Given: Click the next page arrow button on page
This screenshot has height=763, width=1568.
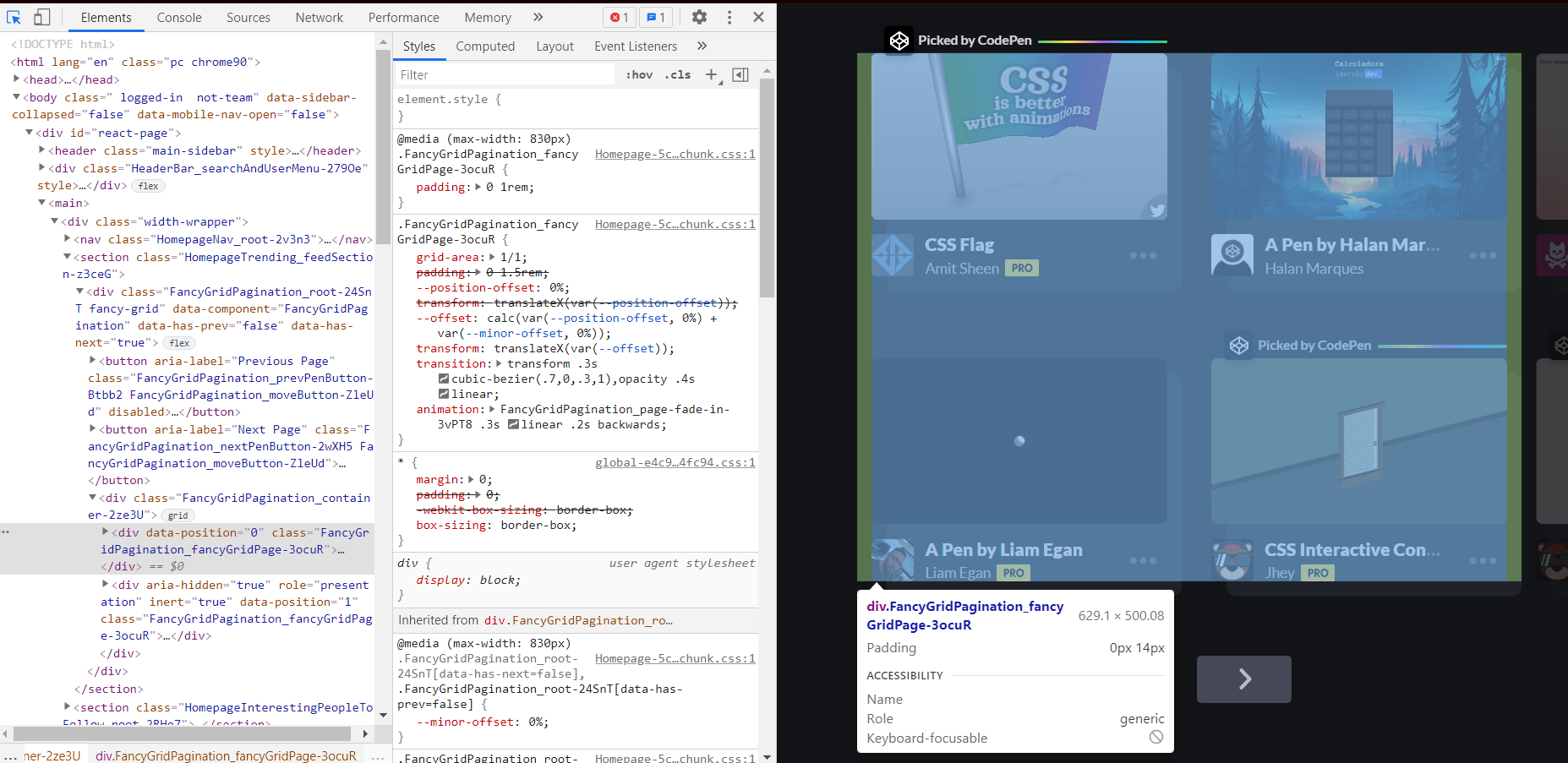Looking at the screenshot, I should point(1244,679).
